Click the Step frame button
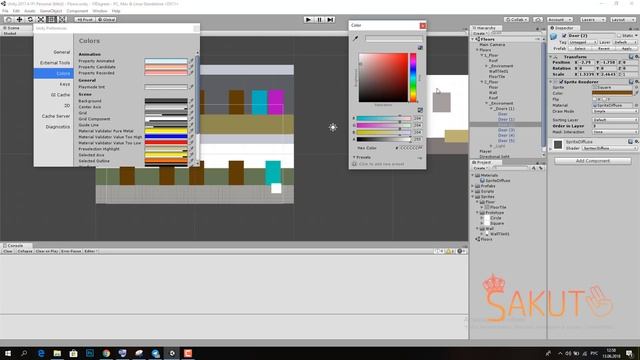 [x=331, y=19]
